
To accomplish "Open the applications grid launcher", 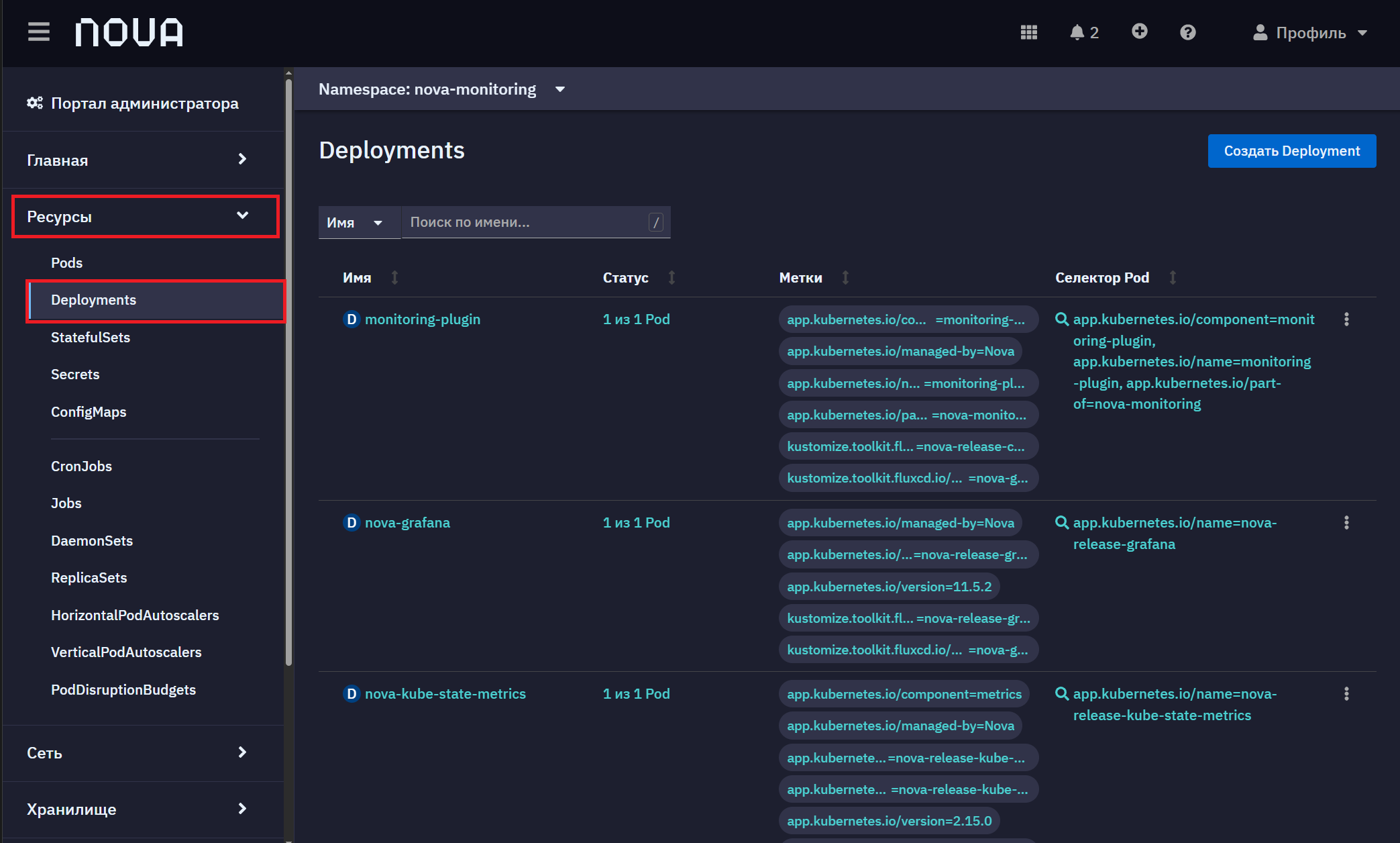I will pyautogui.click(x=1028, y=32).
